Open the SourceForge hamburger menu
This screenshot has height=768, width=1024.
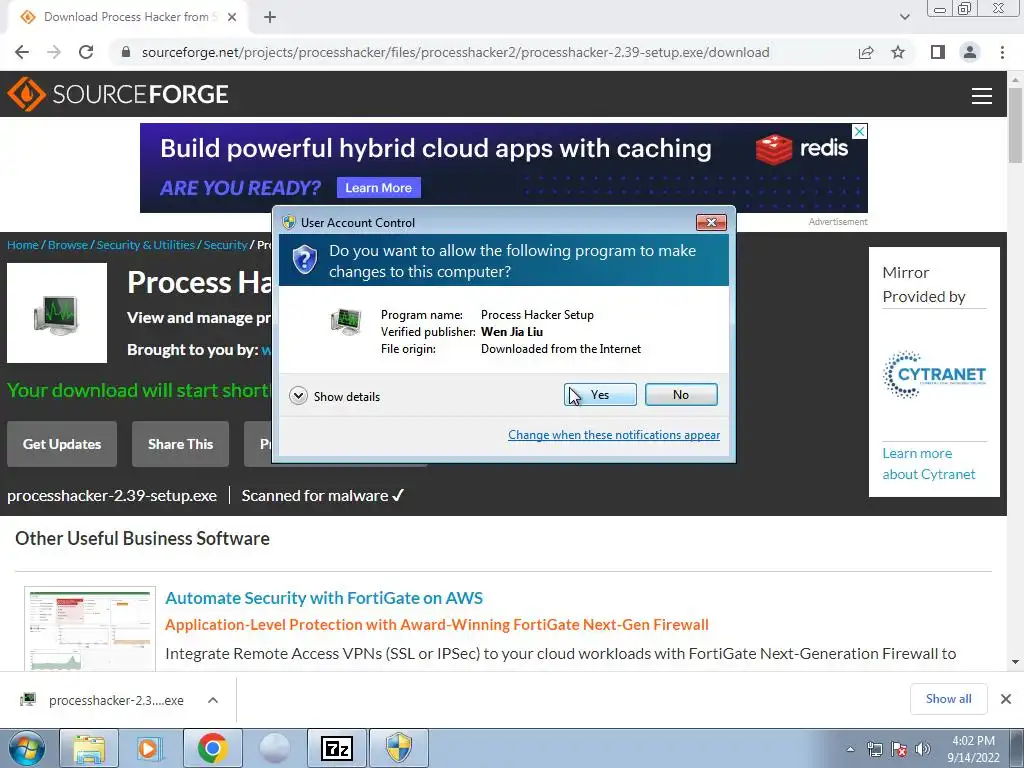tap(982, 95)
